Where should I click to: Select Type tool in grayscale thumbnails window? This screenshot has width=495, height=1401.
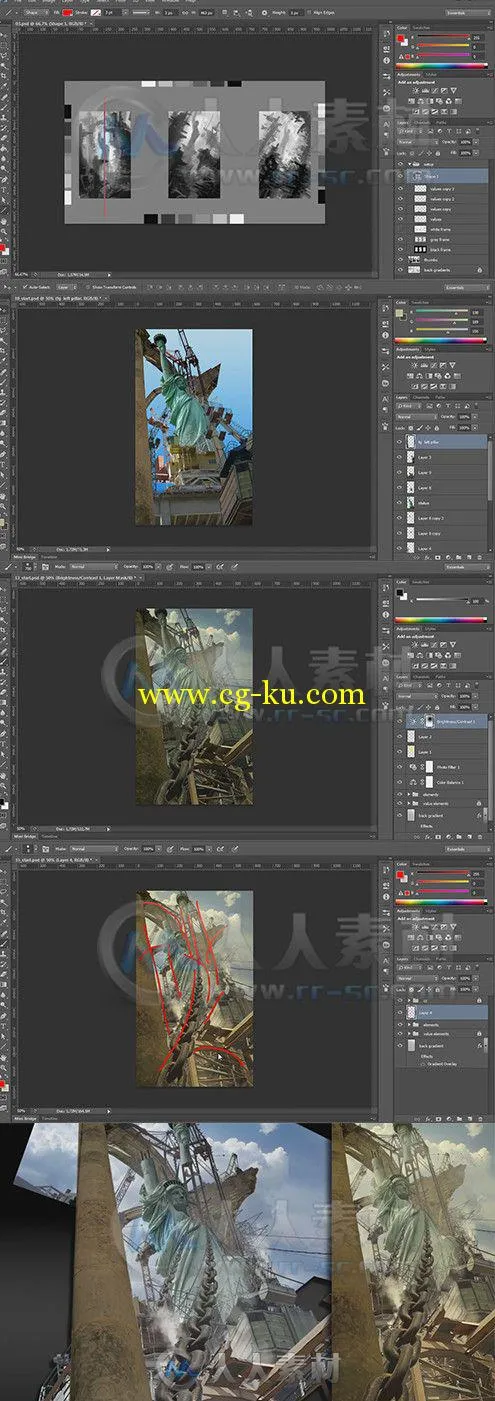click(x=5, y=189)
